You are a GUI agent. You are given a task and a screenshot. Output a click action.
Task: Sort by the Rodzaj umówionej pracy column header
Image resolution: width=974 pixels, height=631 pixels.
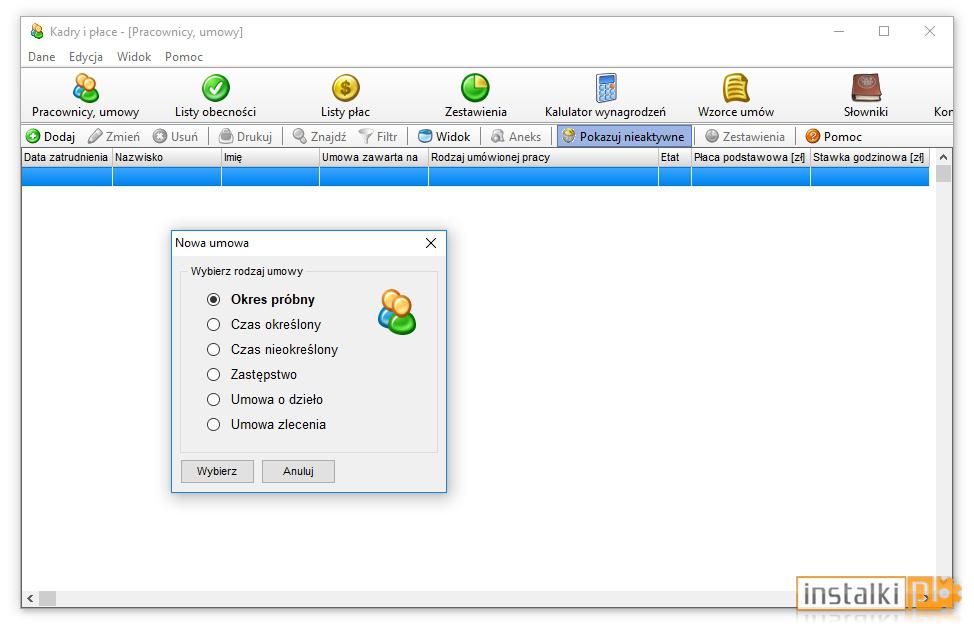(544, 158)
